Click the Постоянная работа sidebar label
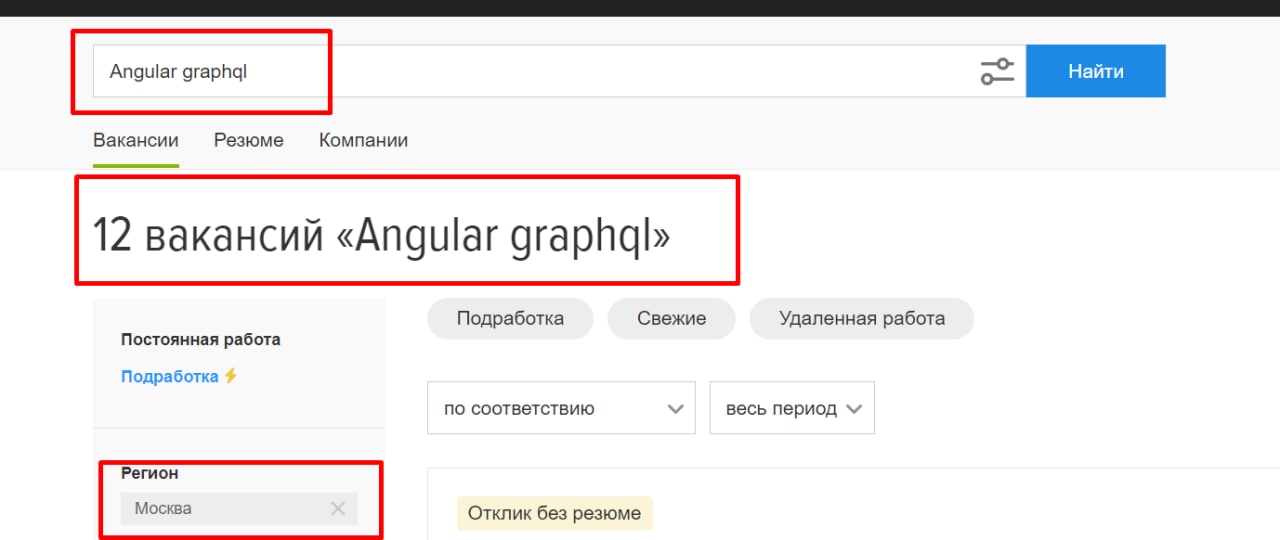The height and width of the screenshot is (540, 1280). coord(201,340)
